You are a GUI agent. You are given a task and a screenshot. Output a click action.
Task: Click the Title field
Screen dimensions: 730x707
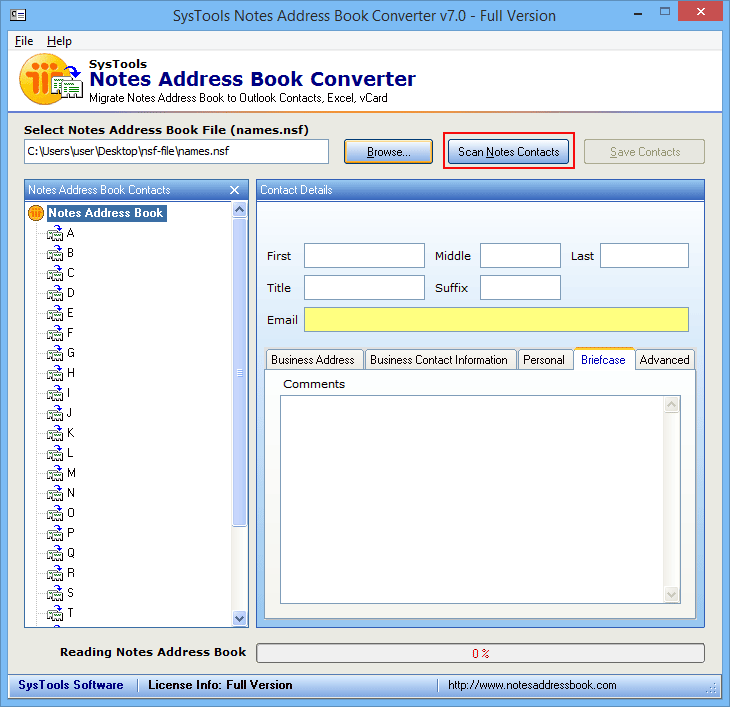click(x=365, y=288)
